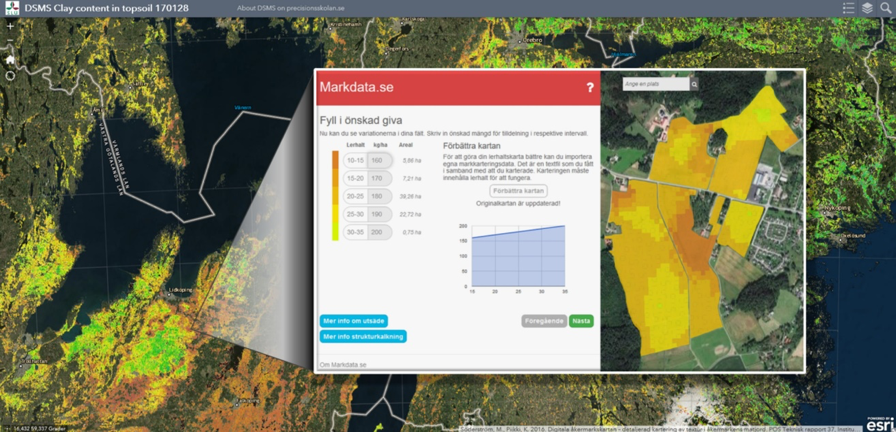
Task: Open Mer info strukturkalkning
Action: [363, 337]
